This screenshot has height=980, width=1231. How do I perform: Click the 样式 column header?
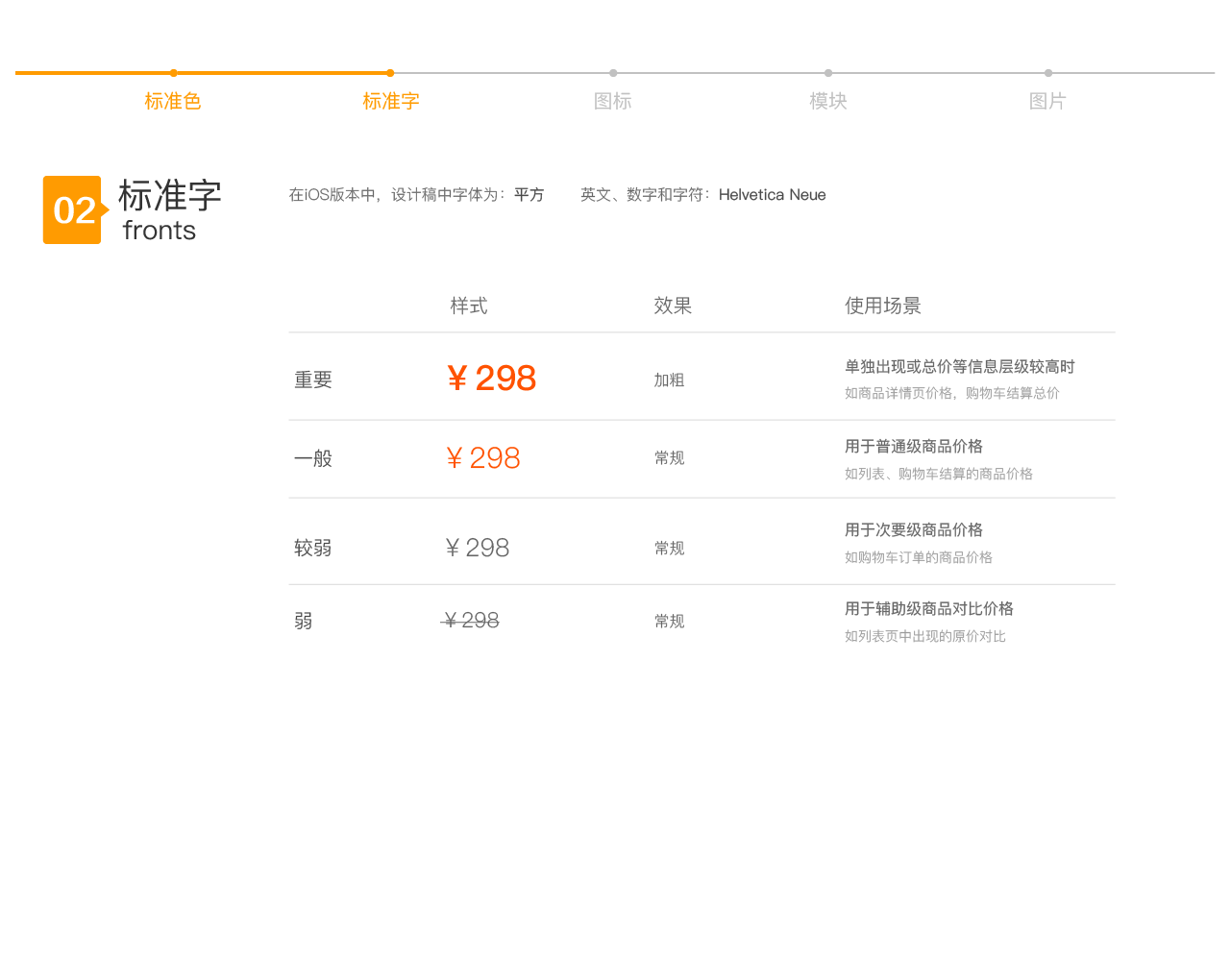(469, 306)
